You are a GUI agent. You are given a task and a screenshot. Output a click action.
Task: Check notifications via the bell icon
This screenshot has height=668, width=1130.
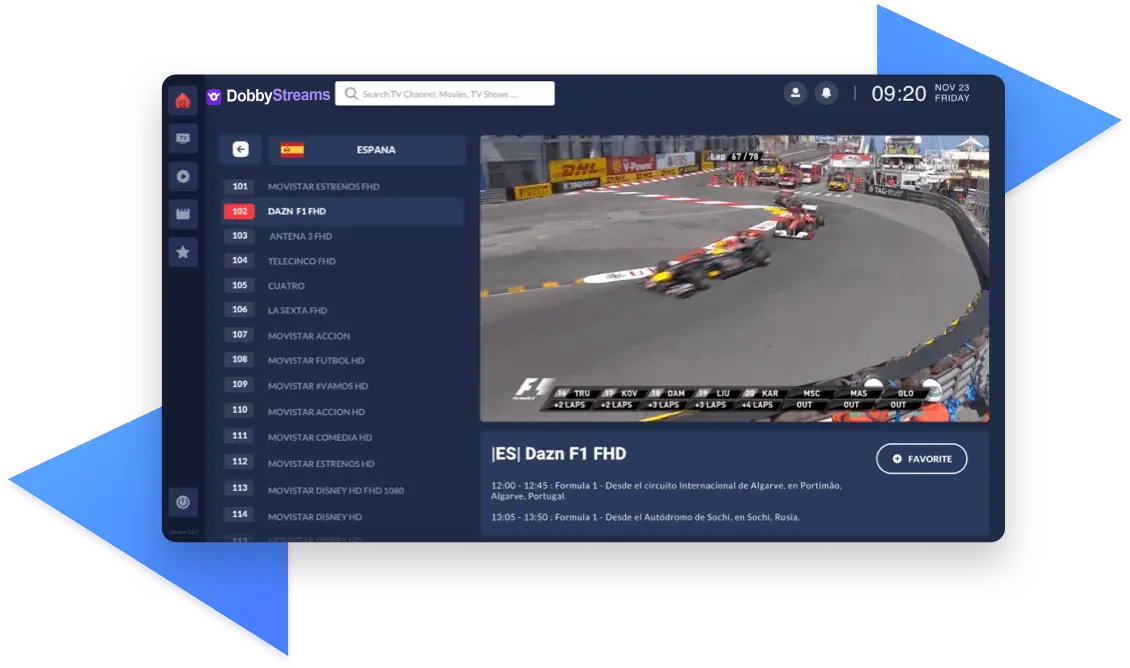coord(824,92)
